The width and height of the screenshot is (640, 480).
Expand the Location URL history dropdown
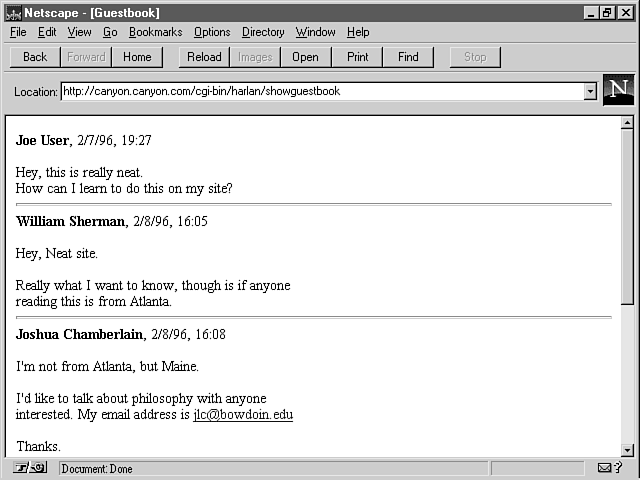coord(590,92)
